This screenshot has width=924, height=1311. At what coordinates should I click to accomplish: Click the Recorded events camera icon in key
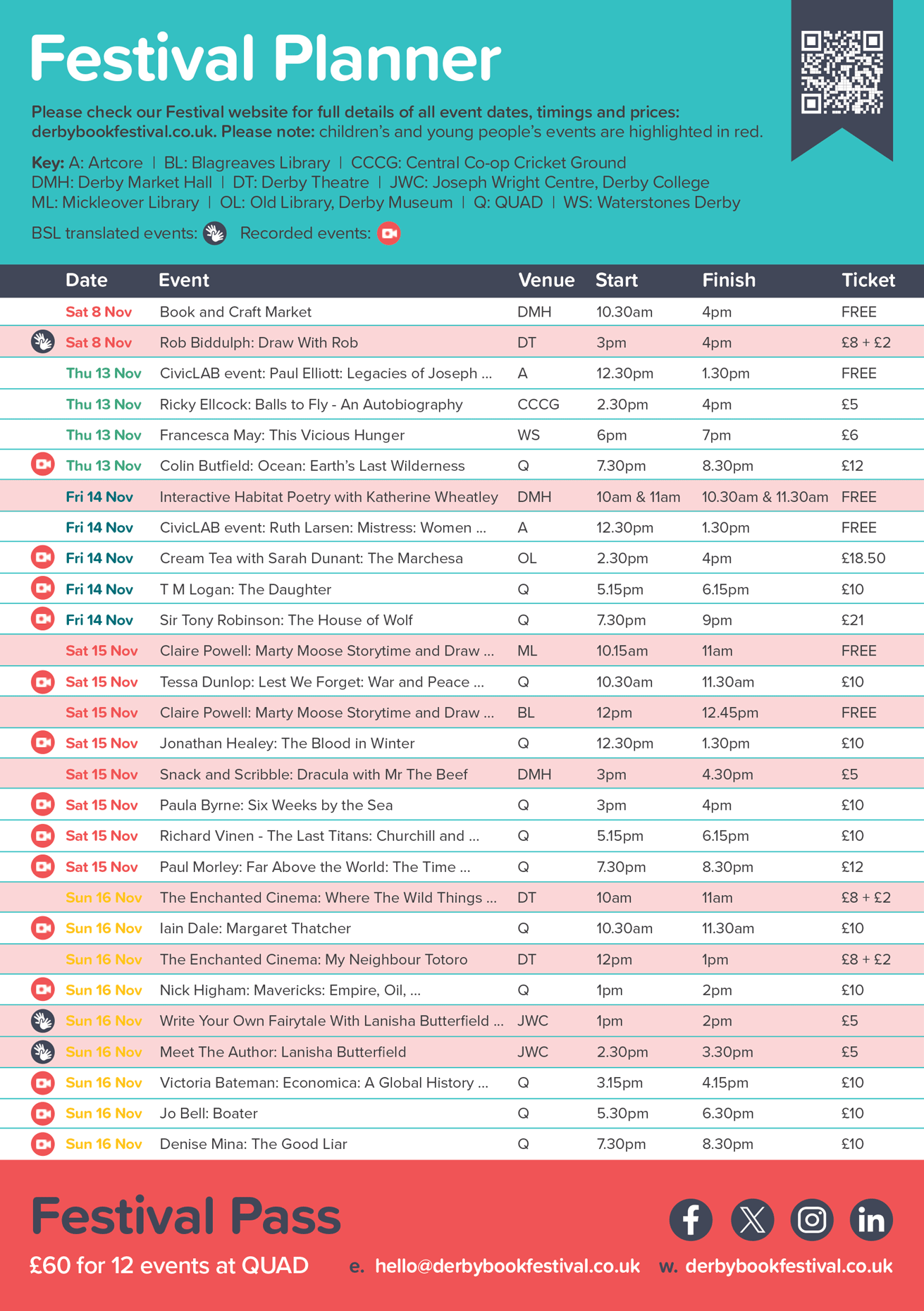pyautogui.click(x=389, y=233)
